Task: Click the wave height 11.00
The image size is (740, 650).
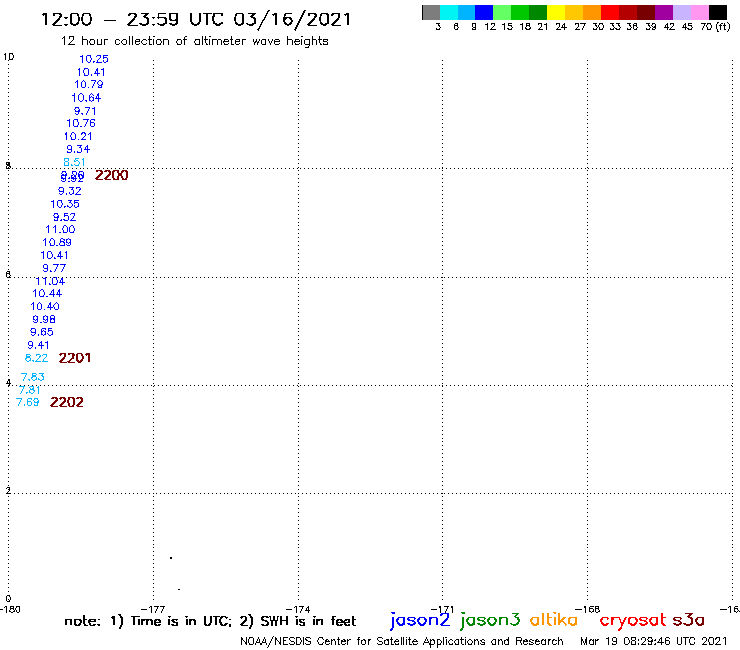Action: pyautogui.click(x=60, y=229)
